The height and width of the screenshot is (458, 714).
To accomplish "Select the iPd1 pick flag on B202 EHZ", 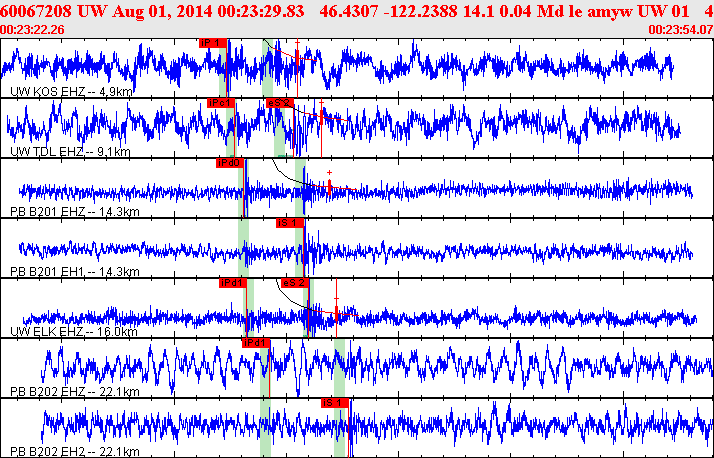I will tap(256, 343).
